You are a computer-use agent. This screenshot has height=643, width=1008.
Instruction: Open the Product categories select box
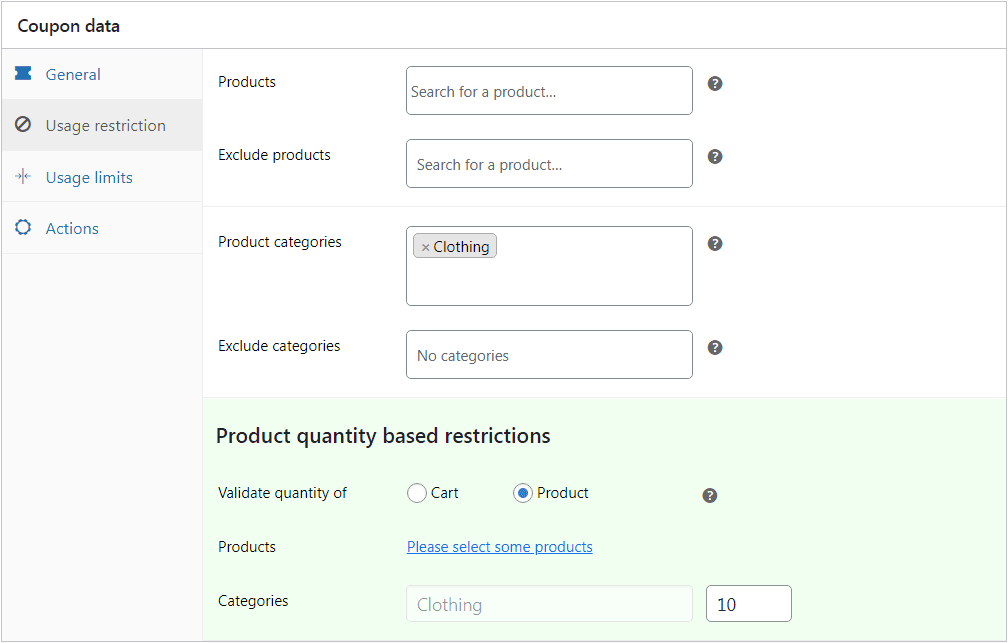[549, 266]
